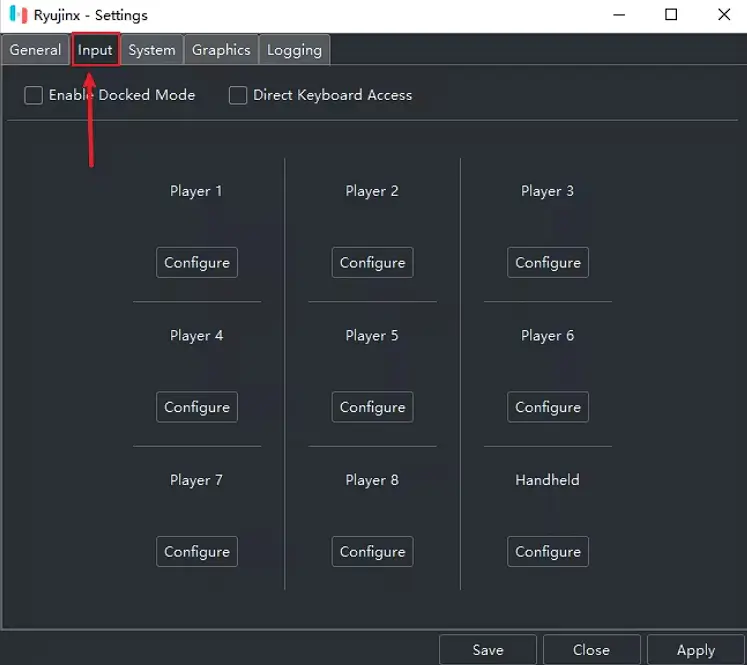Open the Logging tab
The image size is (747, 665).
[x=294, y=50]
